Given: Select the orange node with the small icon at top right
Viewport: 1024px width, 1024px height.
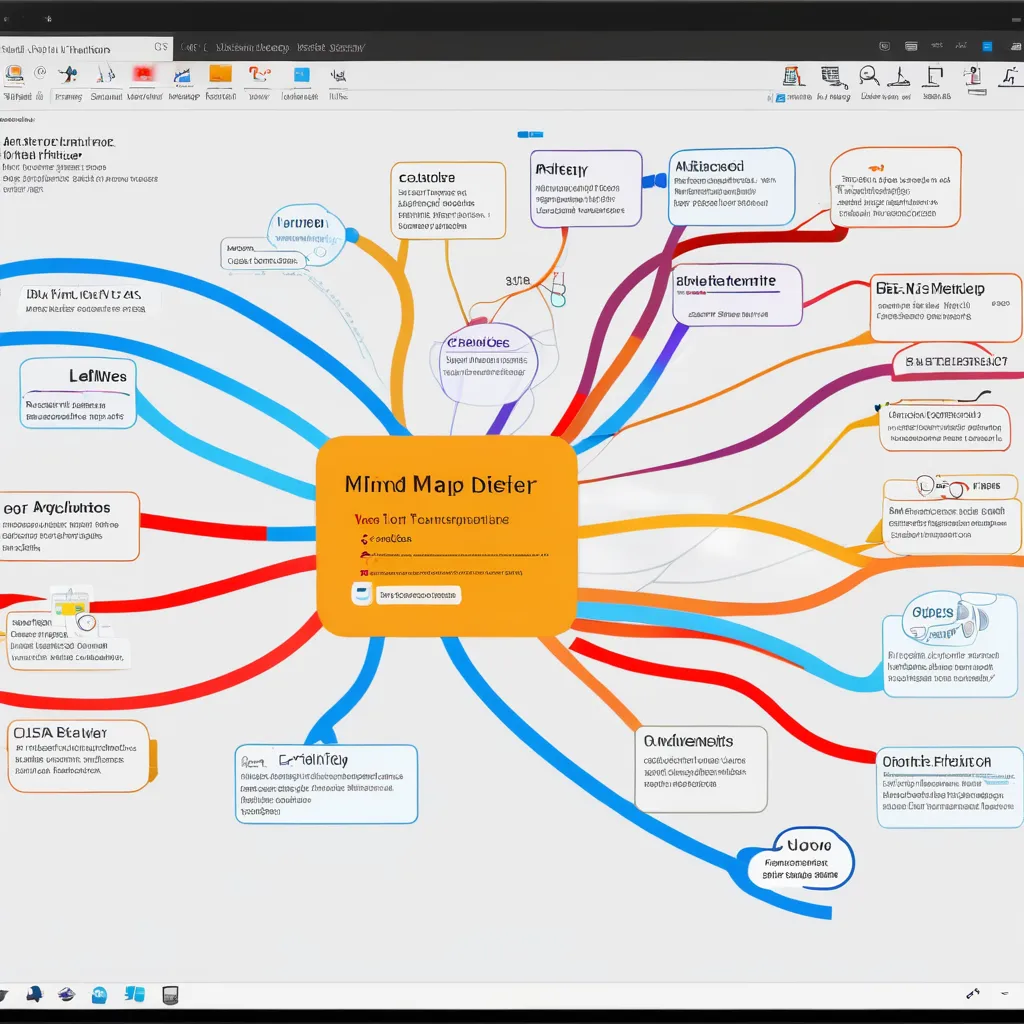Looking at the screenshot, I should 895,187.
